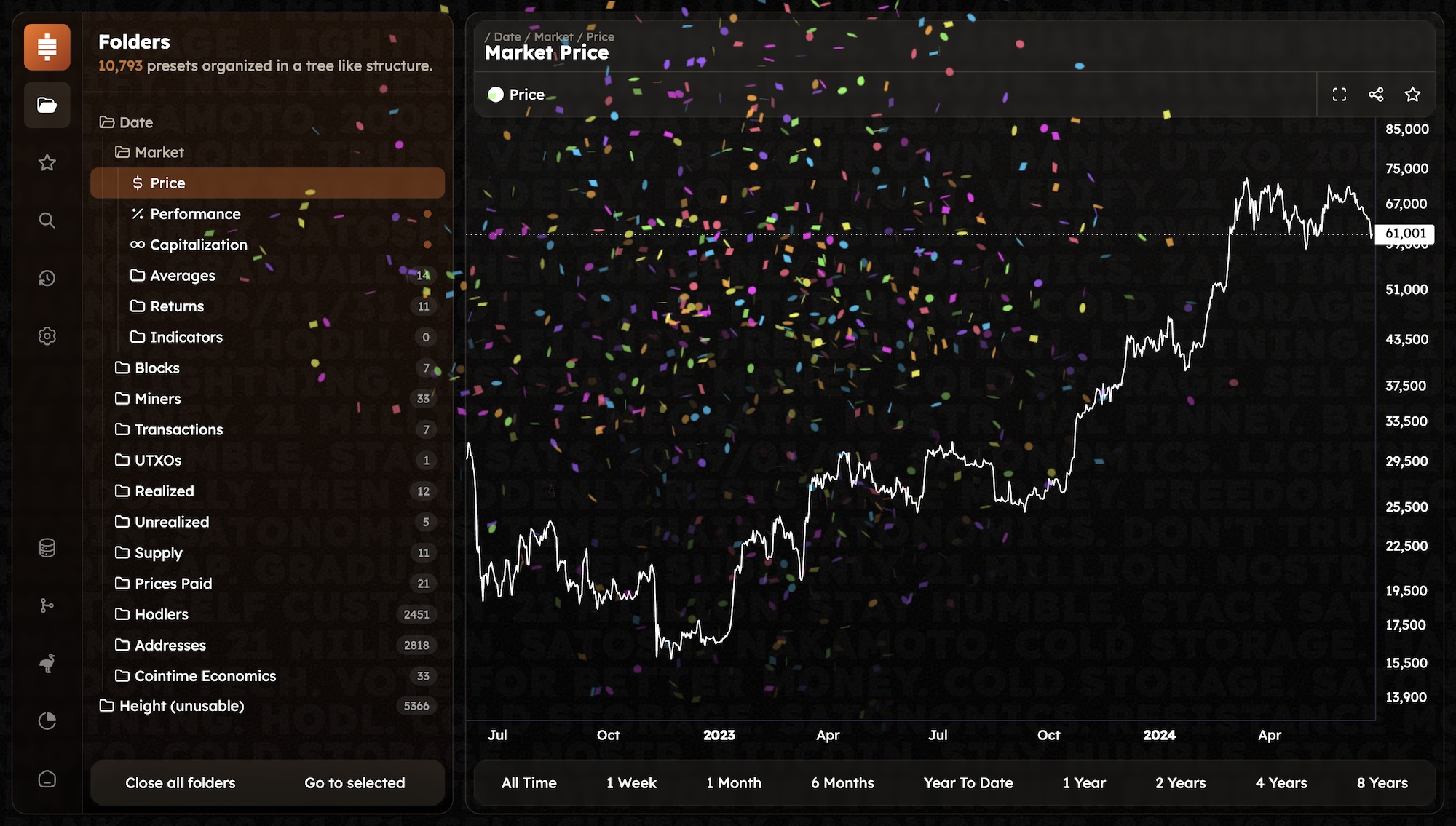Favorite the chart with star icon
The width and height of the screenshot is (1456, 826).
coord(1412,95)
